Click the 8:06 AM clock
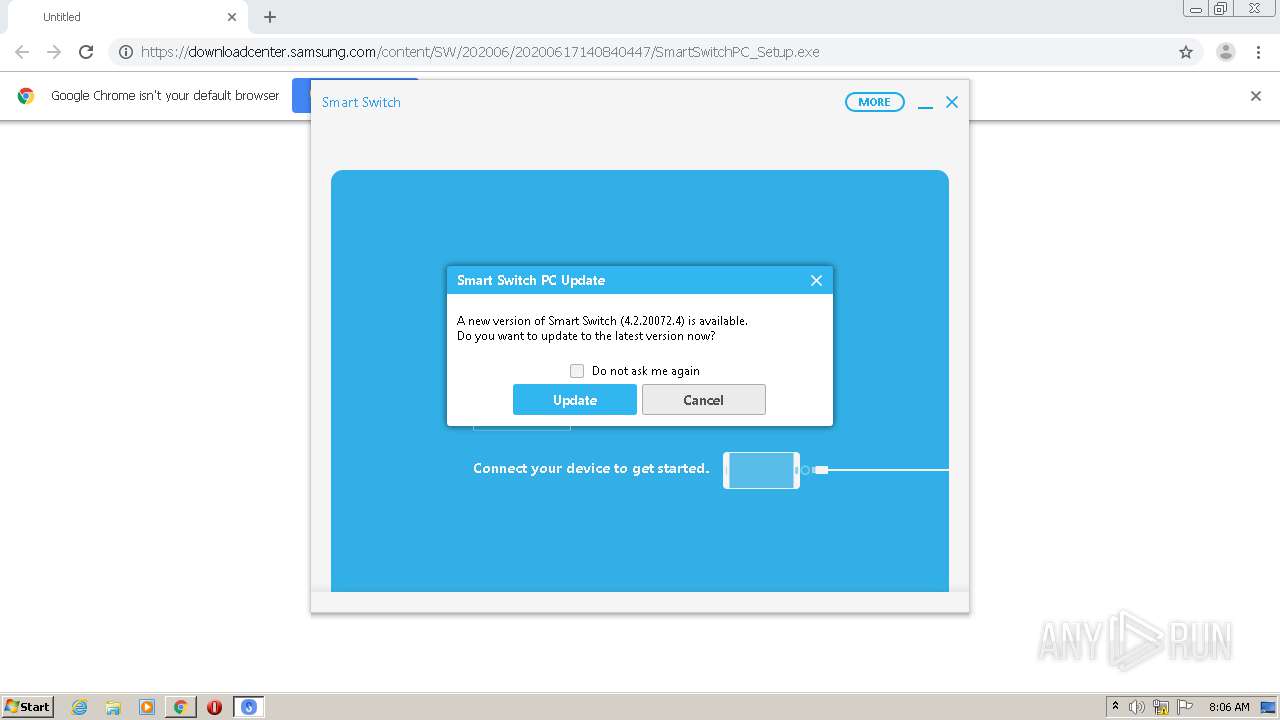The width and height of the screenshot is (1280, 720). pos(1229,707)
